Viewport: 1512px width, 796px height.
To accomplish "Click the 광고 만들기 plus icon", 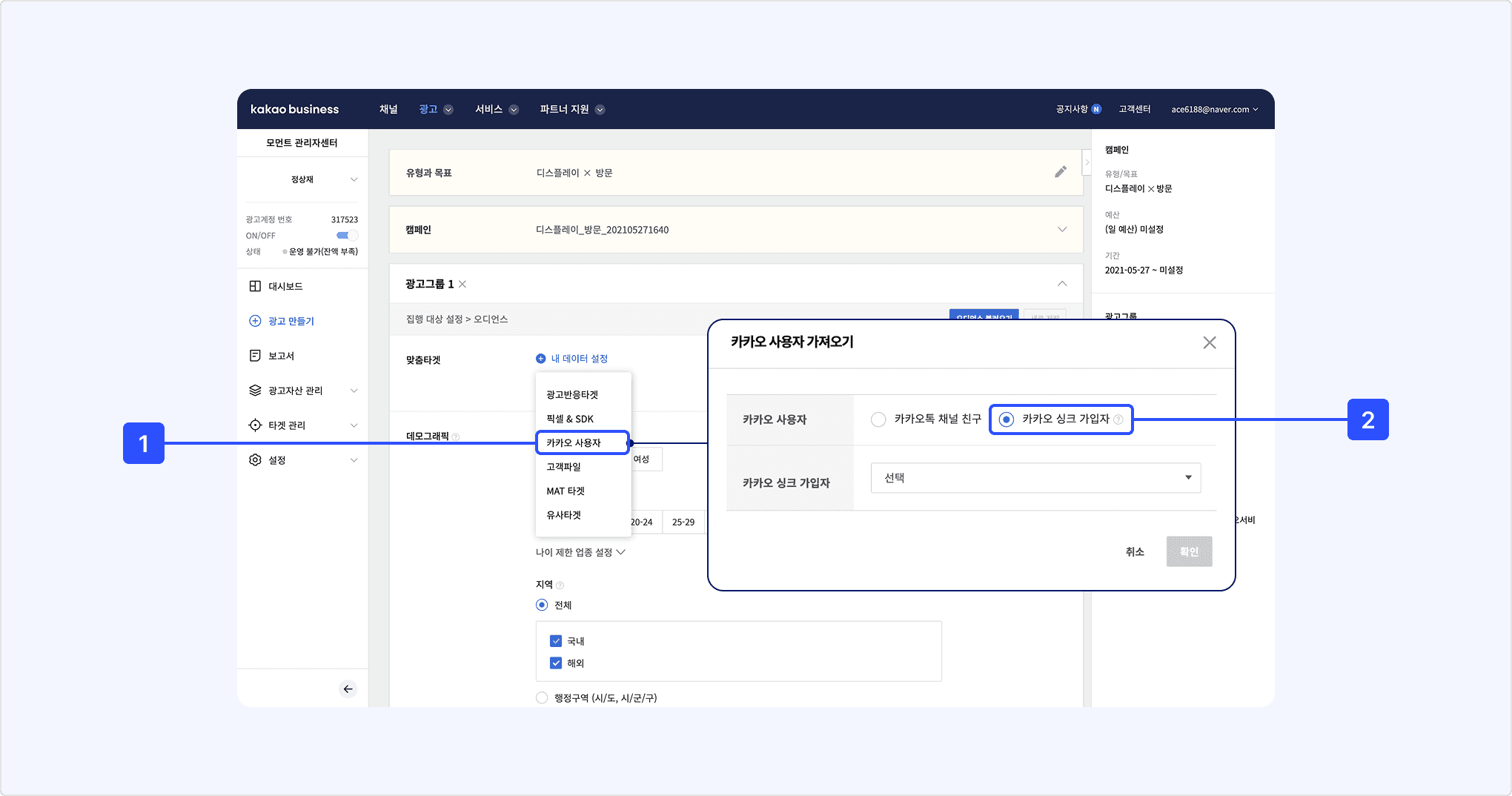I will [x=255, y=321].
